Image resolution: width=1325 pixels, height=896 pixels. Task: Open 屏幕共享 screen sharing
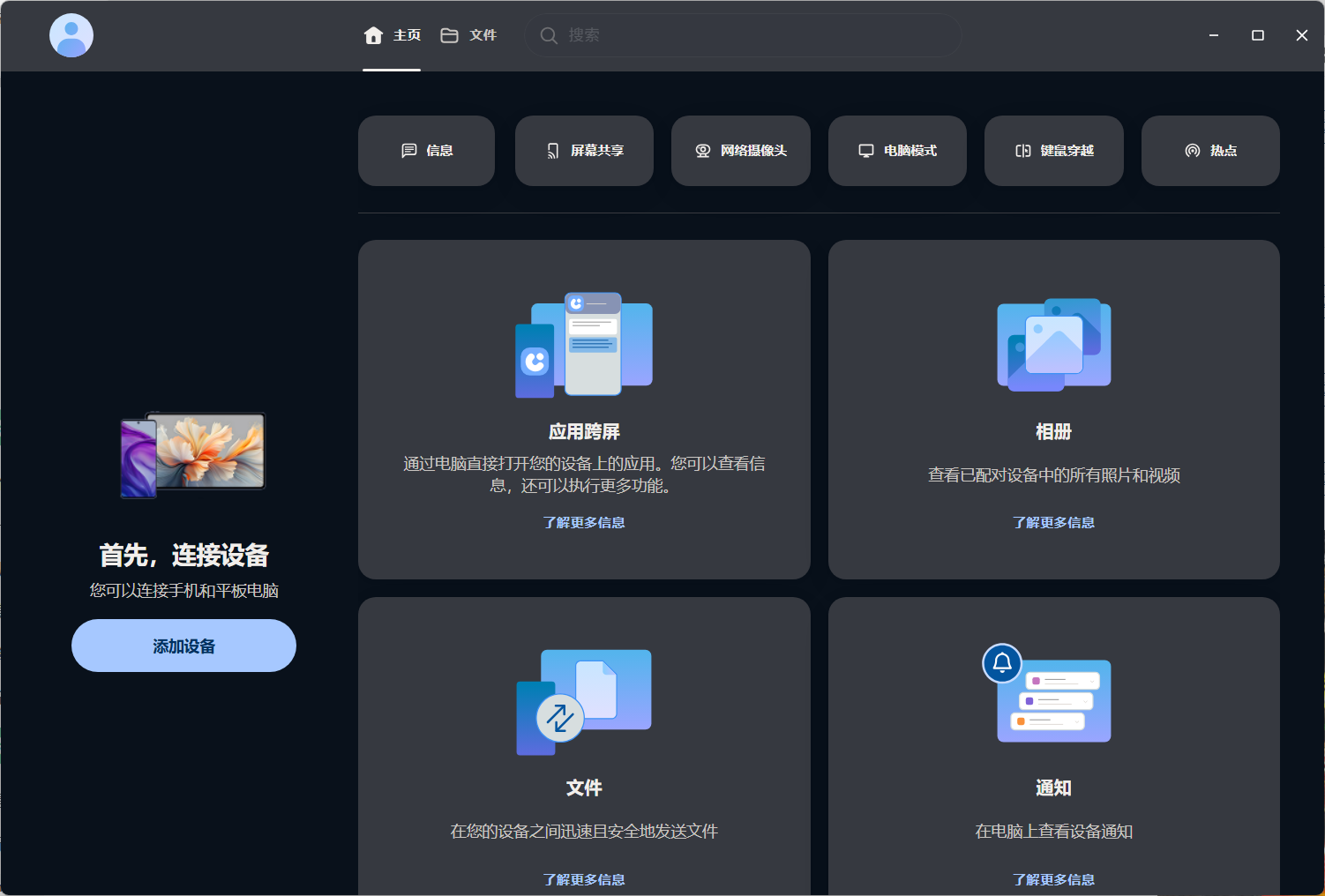pyautogui.click(x=584, y=151)
